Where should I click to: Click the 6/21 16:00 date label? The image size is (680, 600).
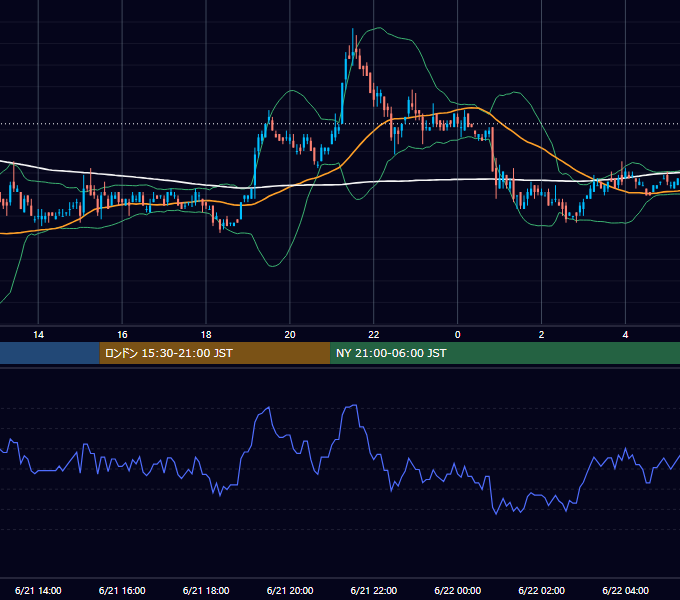[x=122, y=590]
